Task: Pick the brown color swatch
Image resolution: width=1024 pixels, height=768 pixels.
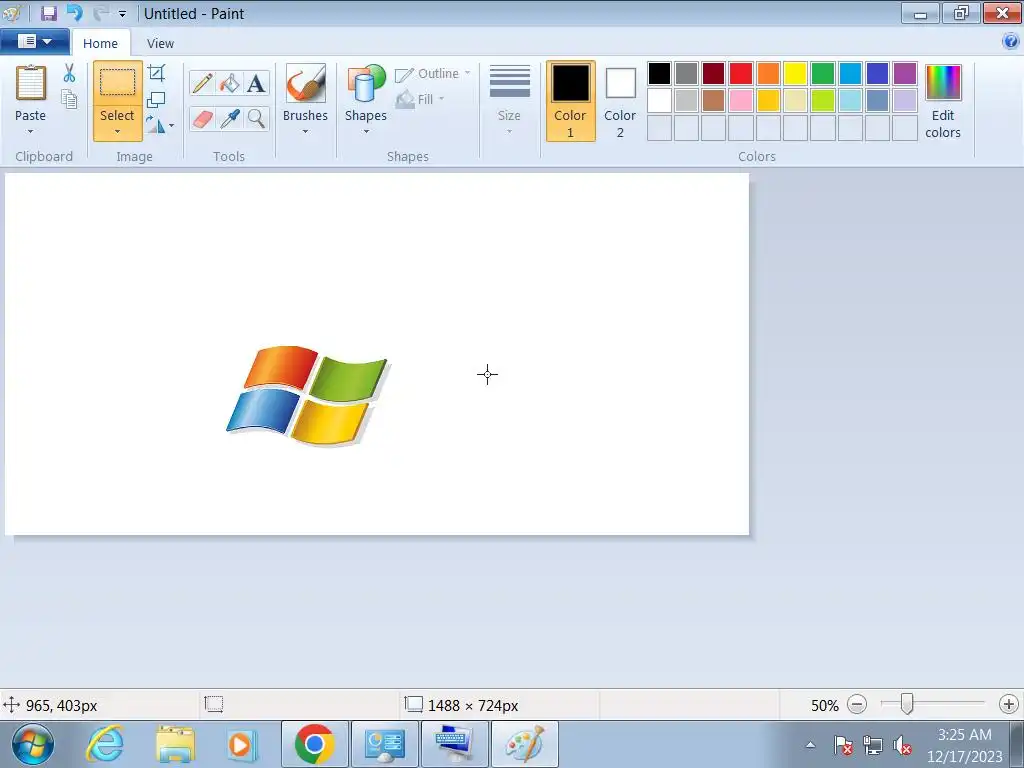Action: click(x=713, y=101)
